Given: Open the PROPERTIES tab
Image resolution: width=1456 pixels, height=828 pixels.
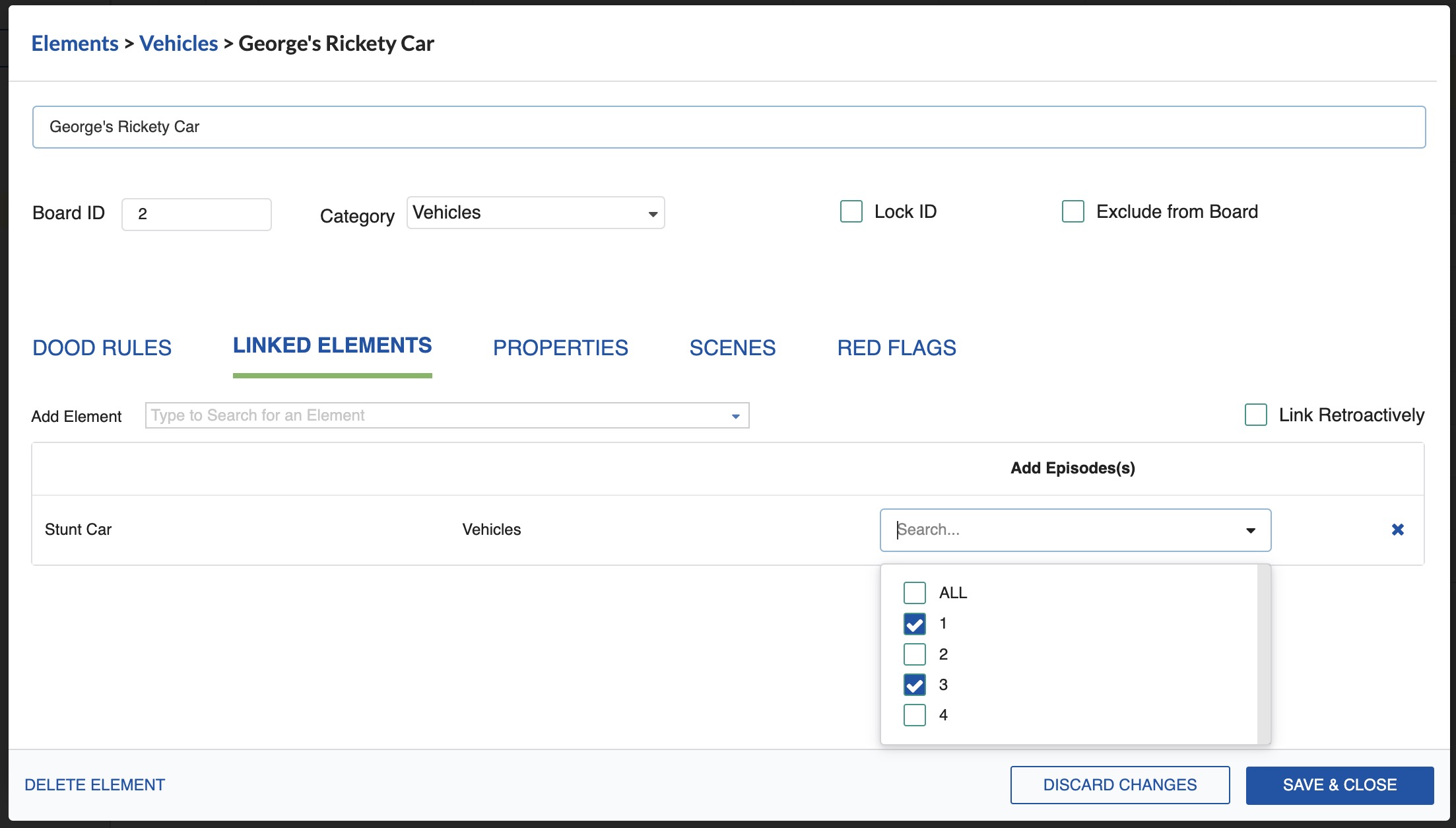Looking at the screenshot, I should point(560,348).
